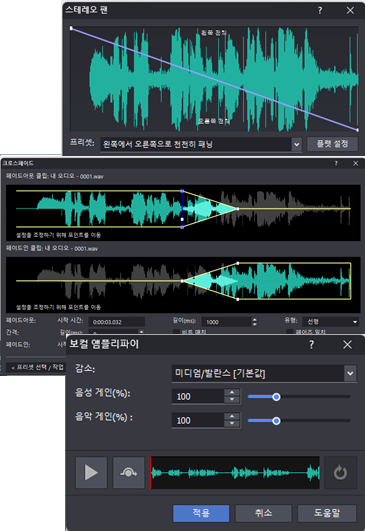Decrease 음성 게인 value with down arrow
Screen dimensions: 365x531
(x=232, y=400)
